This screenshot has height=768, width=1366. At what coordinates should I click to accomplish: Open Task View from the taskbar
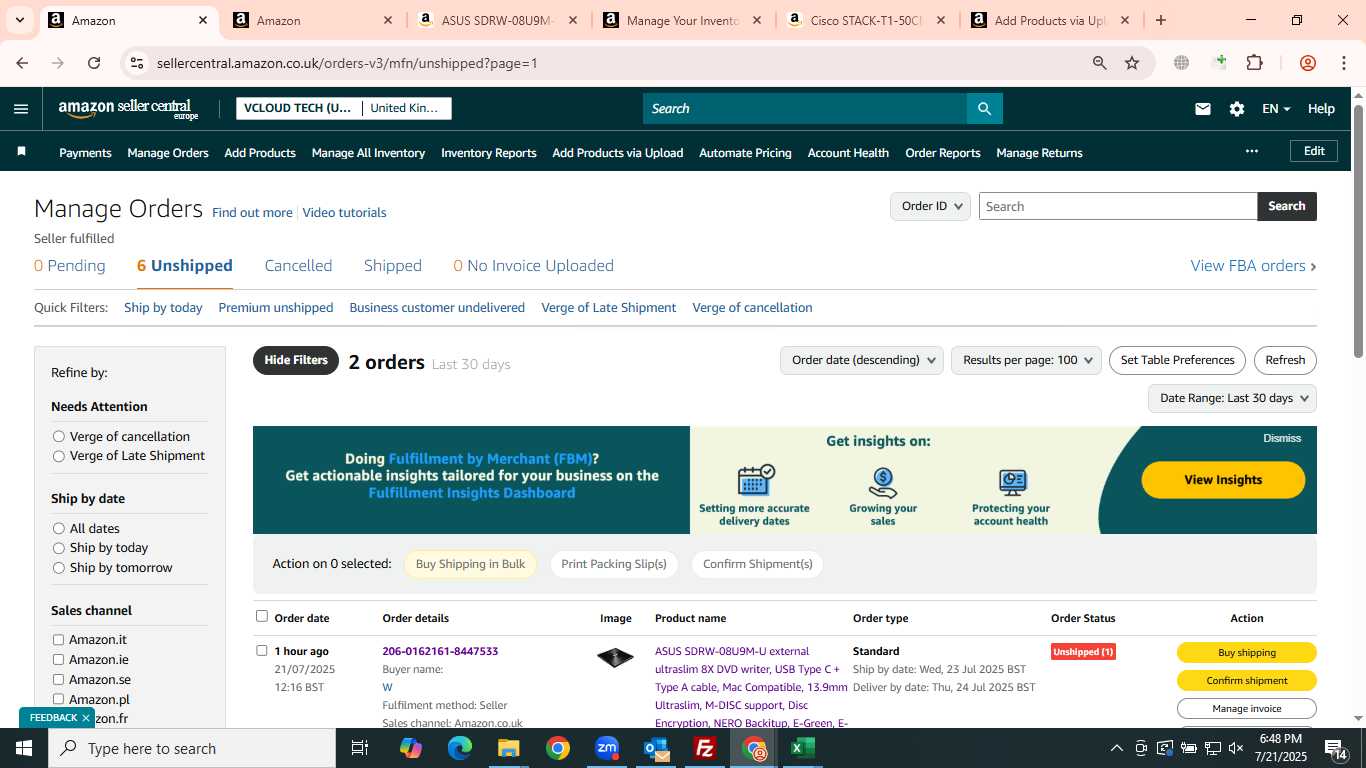coord(360,748)
